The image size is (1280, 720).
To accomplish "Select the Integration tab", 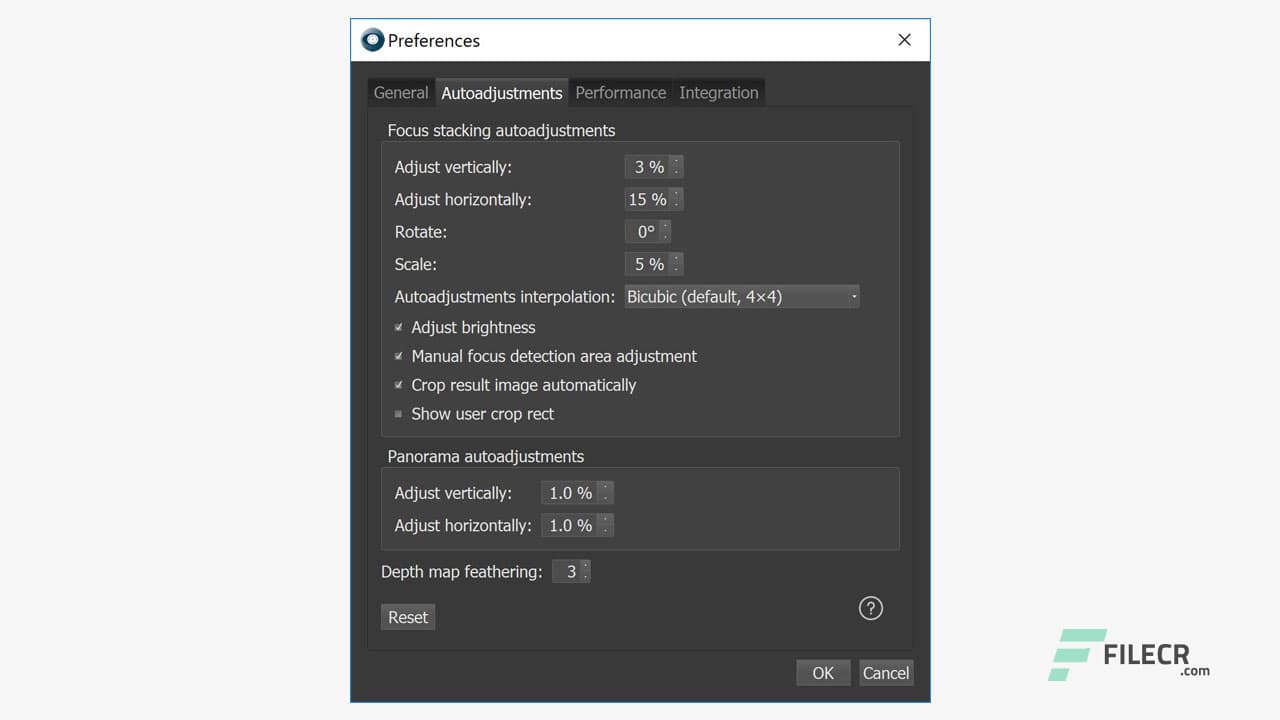I will [x=718, y=93].
